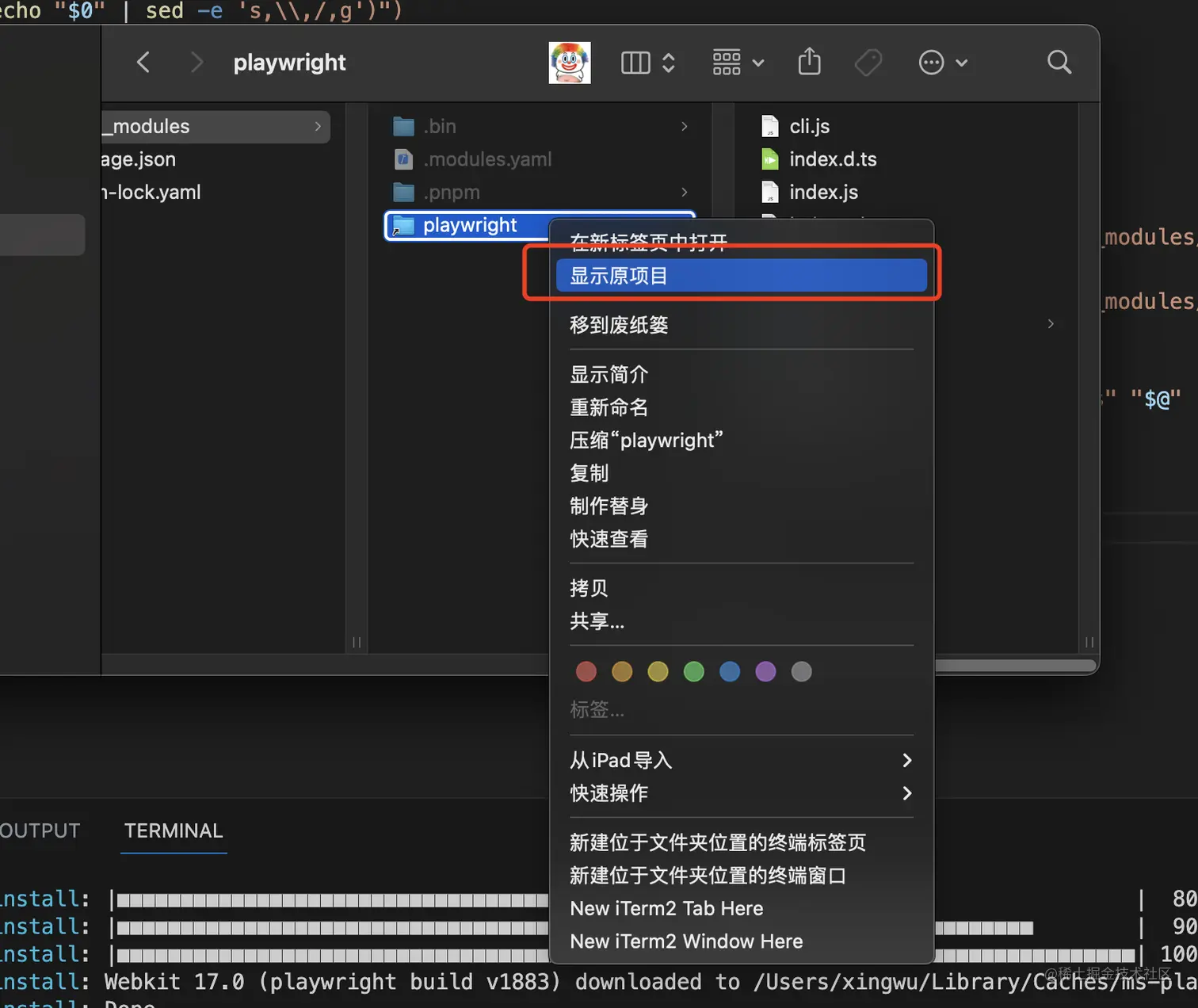Open 快速操作 submenu
Image resolution: width=1198 pixels, height=1008 pixels.
pos(742,793)
